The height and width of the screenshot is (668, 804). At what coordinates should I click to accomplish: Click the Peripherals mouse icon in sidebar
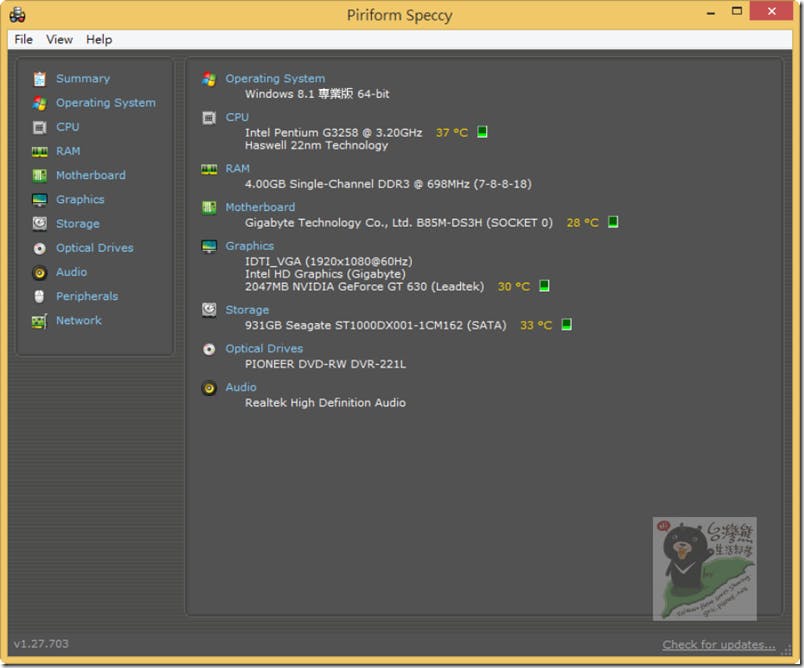click(39, 296)
